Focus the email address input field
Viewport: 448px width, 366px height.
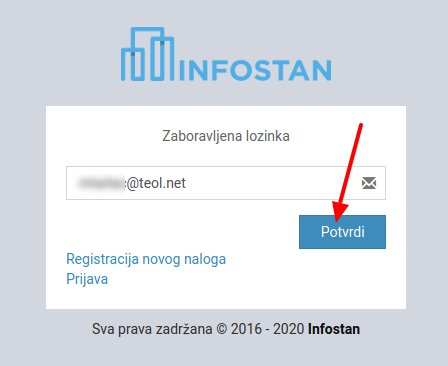click(226, 183)
